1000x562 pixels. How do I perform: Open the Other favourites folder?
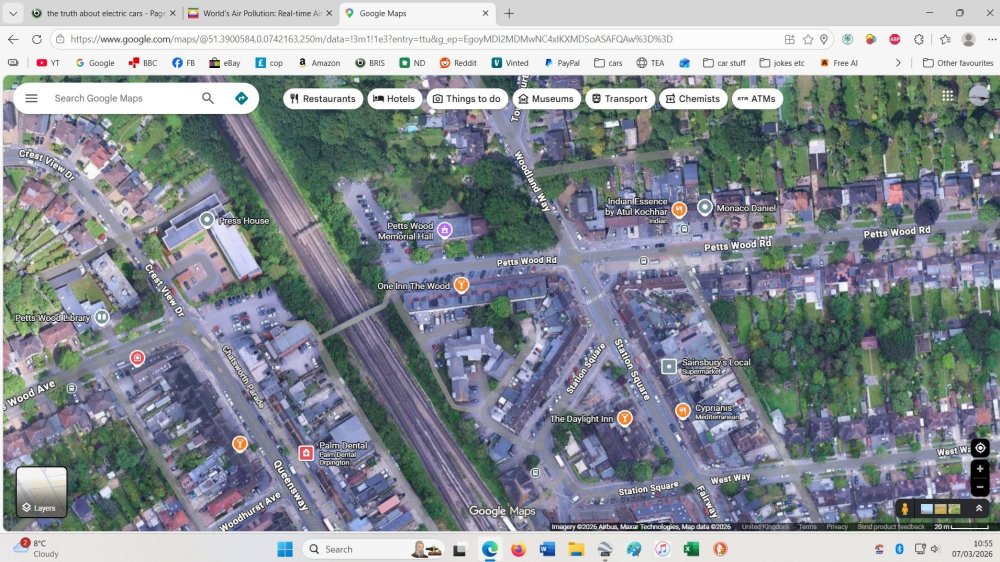tap(958, 63)
